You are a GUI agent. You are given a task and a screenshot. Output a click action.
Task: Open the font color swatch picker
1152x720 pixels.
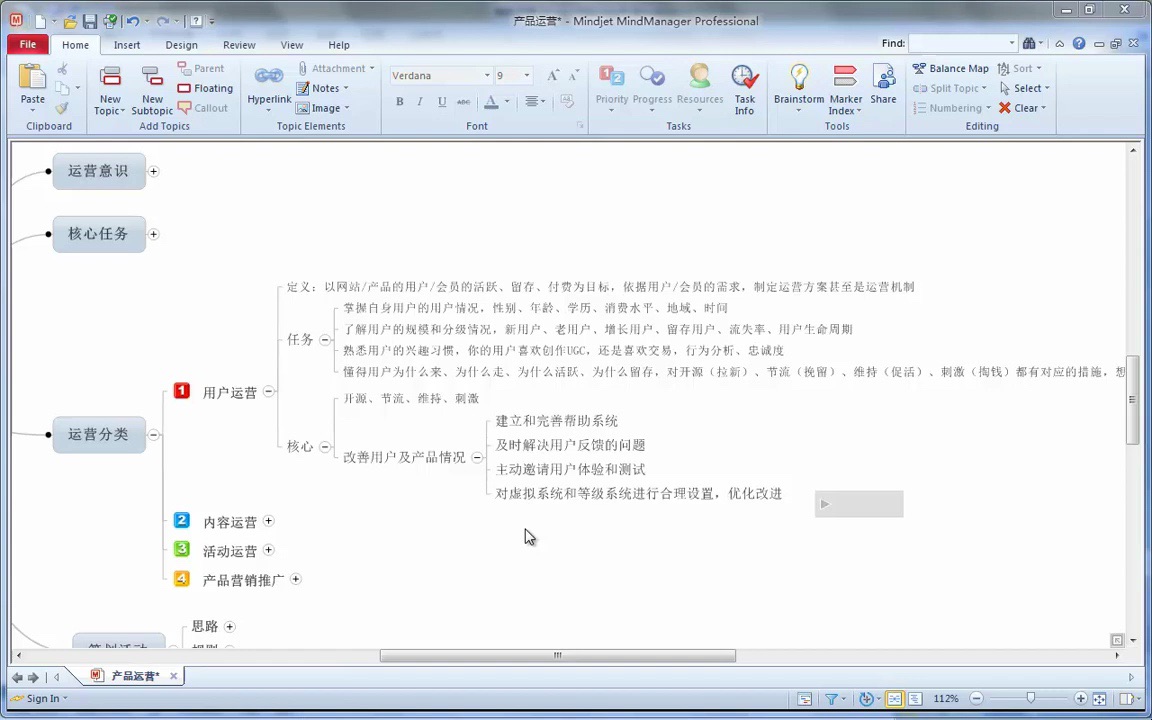[505, 101]
